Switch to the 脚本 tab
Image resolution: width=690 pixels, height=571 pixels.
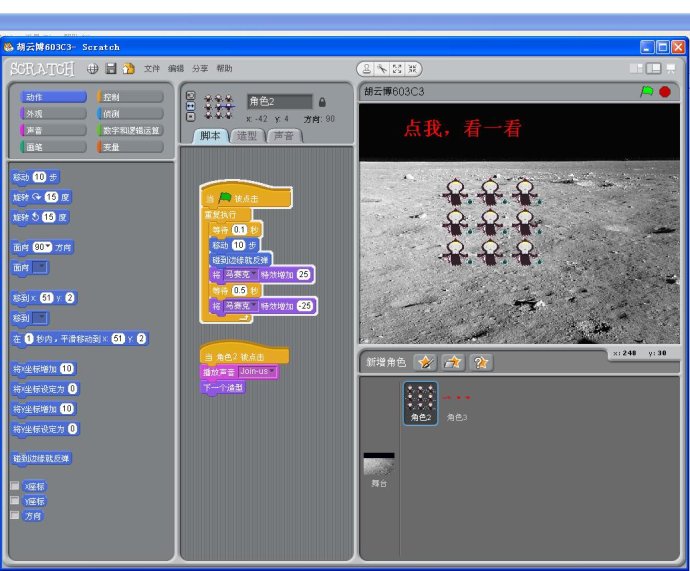pos(210,136)
